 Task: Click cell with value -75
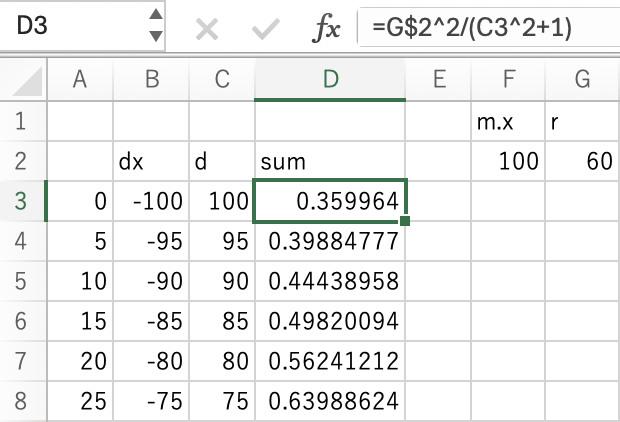(x=151, y=401)
